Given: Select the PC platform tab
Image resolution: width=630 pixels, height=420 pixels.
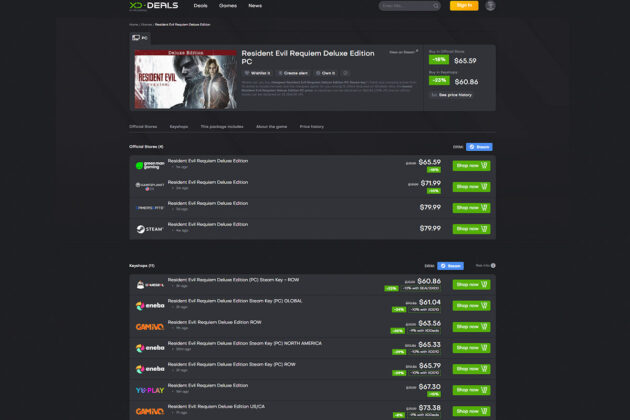Looking at the screenshot, I should tap(140, 38).
